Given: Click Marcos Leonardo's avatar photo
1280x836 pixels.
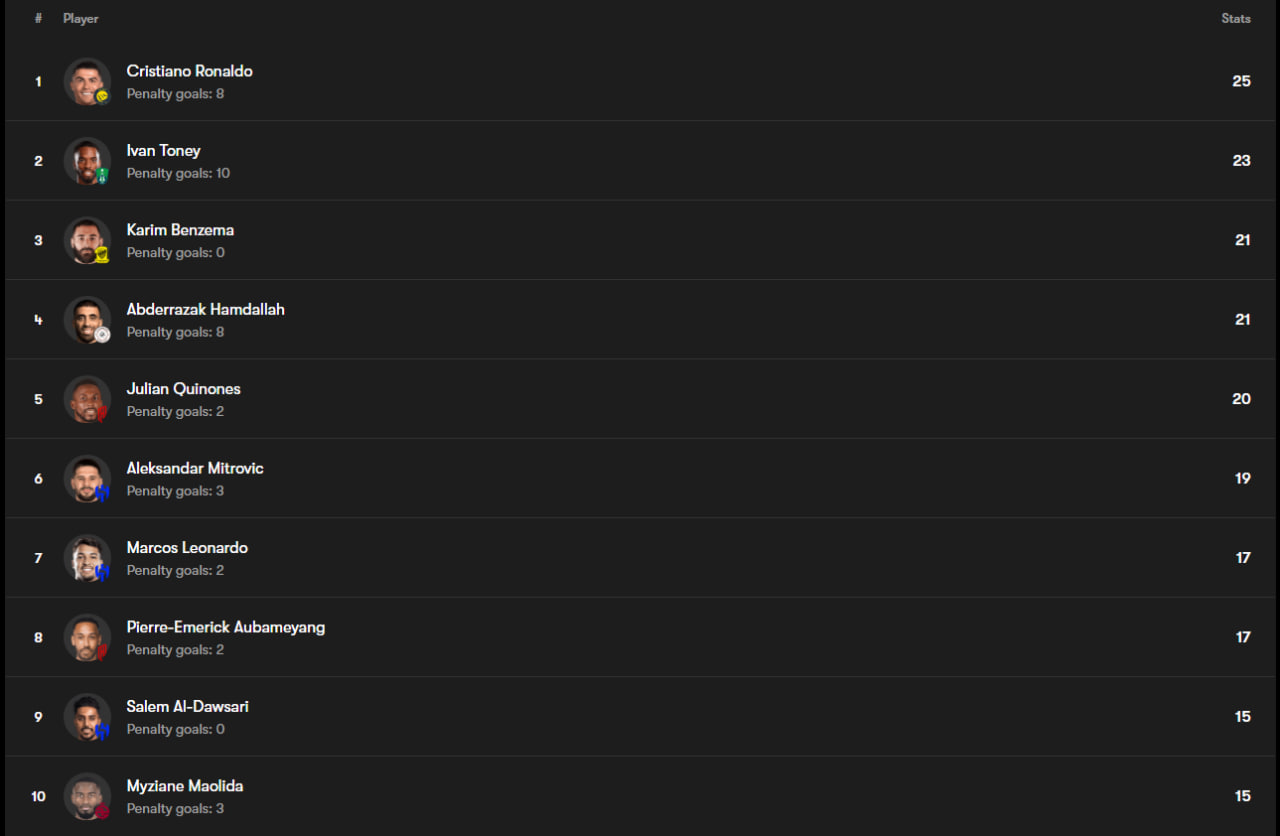Looking at the screenshot, I should coord(87,558).
